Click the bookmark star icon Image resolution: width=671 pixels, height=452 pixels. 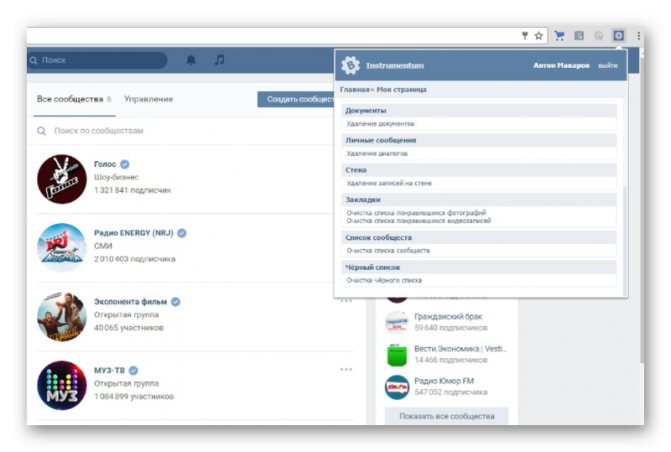pyautogui.click(x=539, y=36)
